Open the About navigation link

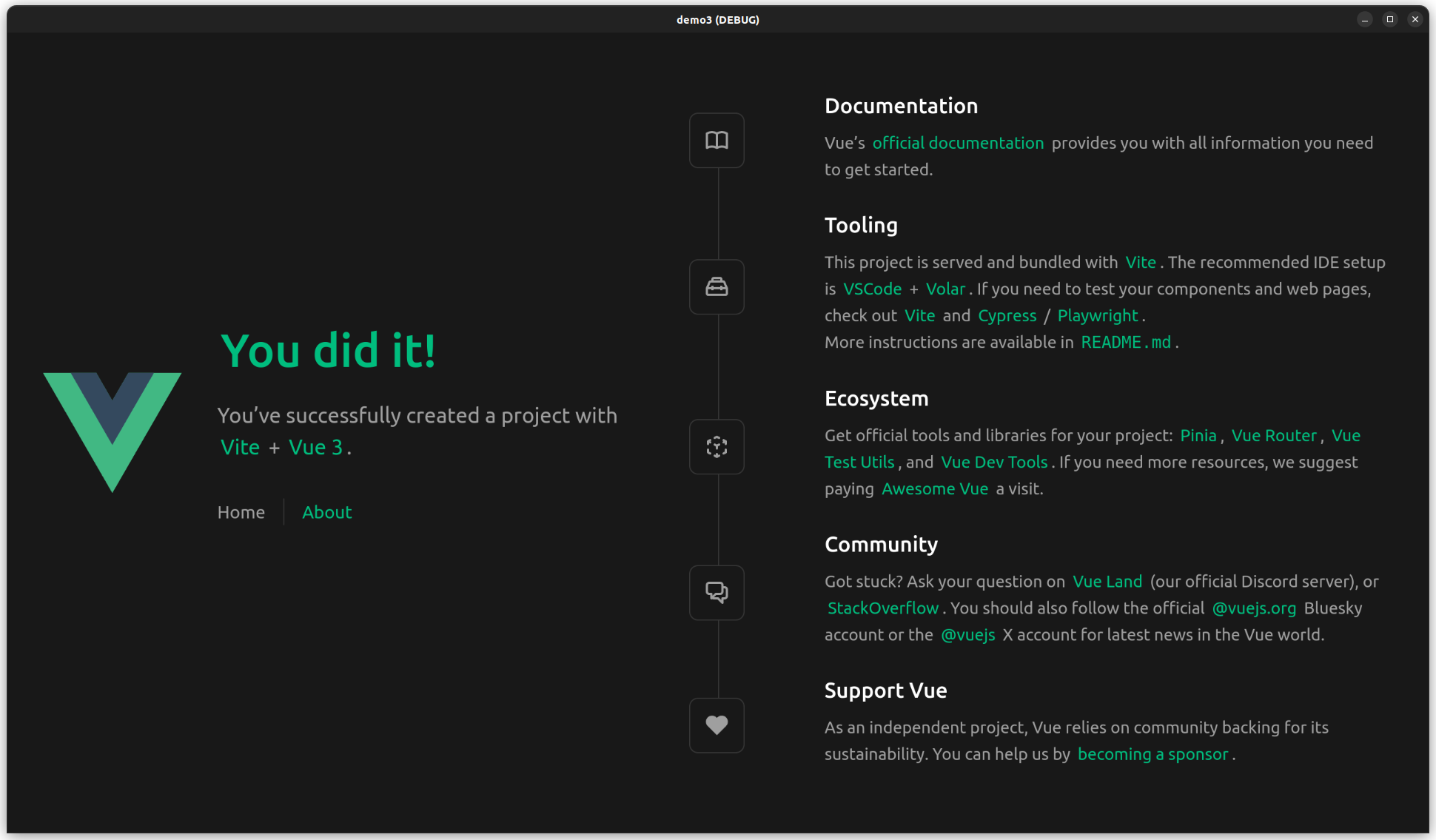(x=327, y=512)
